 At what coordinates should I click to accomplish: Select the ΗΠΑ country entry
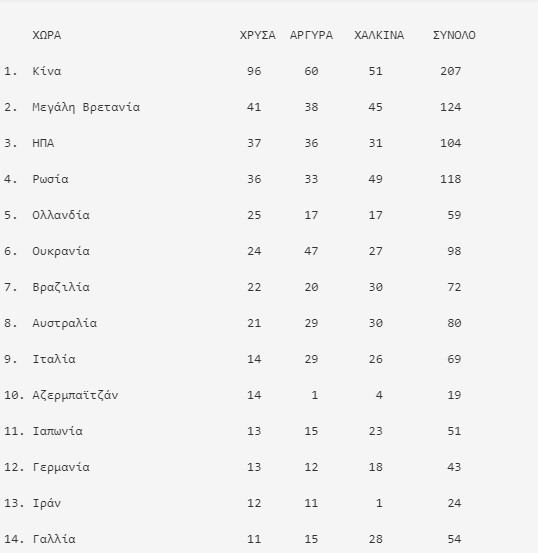pyautogui.click(x=43, y=143)
